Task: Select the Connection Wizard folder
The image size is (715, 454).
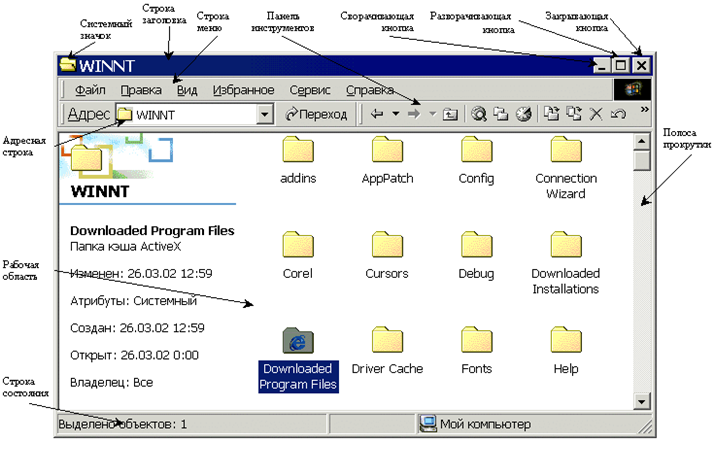Action: 566,167
